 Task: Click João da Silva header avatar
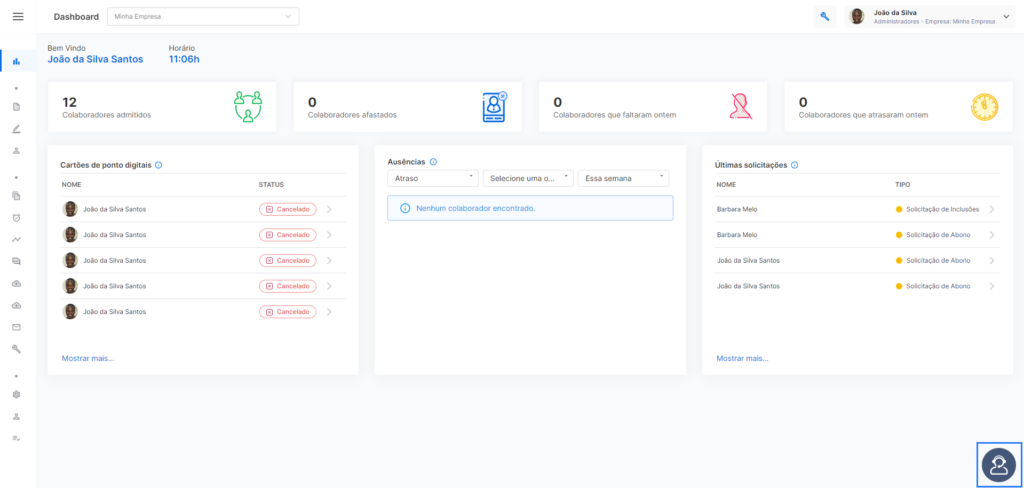coord(857,17)
